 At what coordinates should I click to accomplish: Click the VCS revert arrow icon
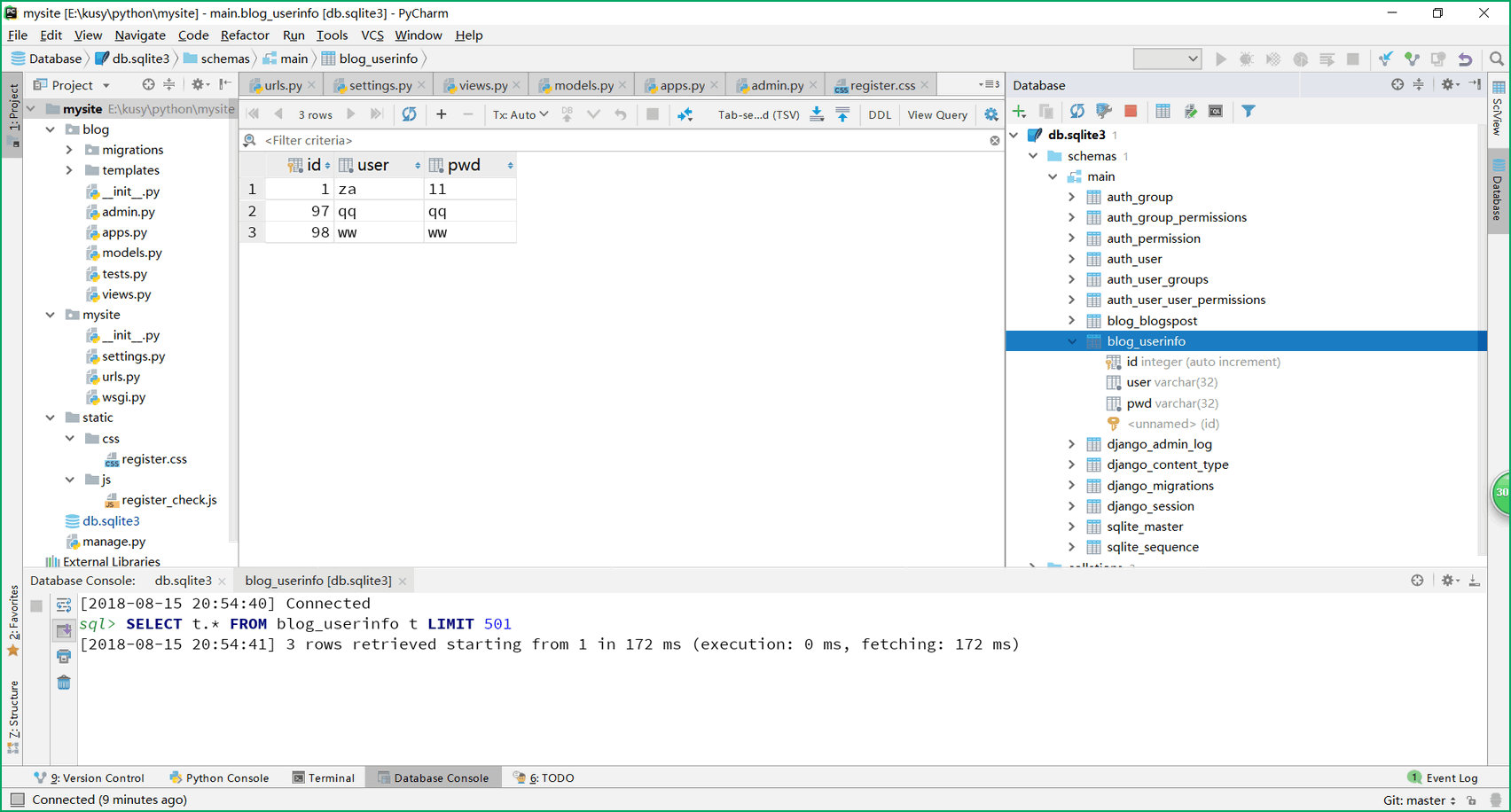(x=1465, y=59)
